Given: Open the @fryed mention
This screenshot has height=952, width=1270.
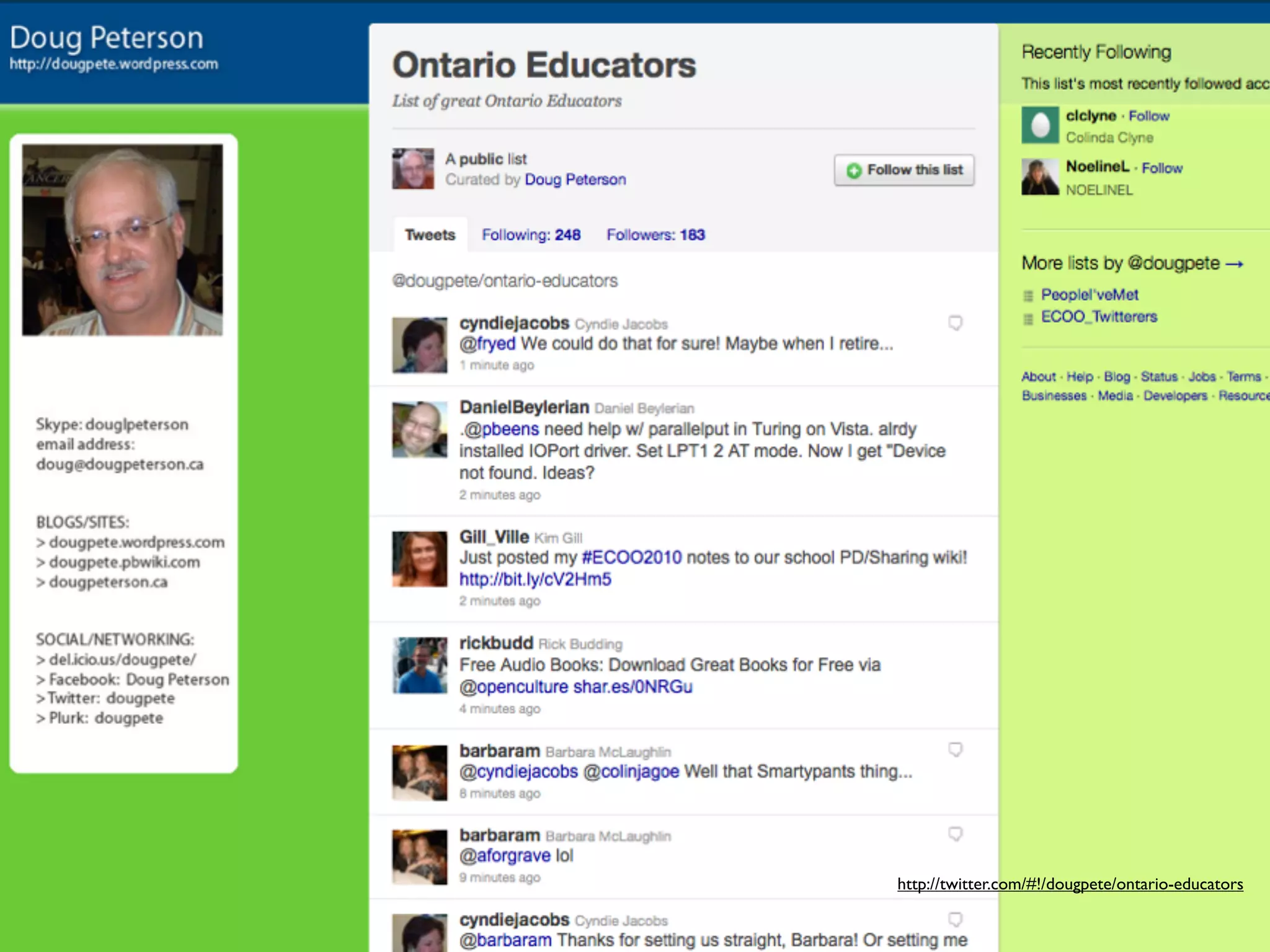Looking at the screenshot, I should point(487,344).
